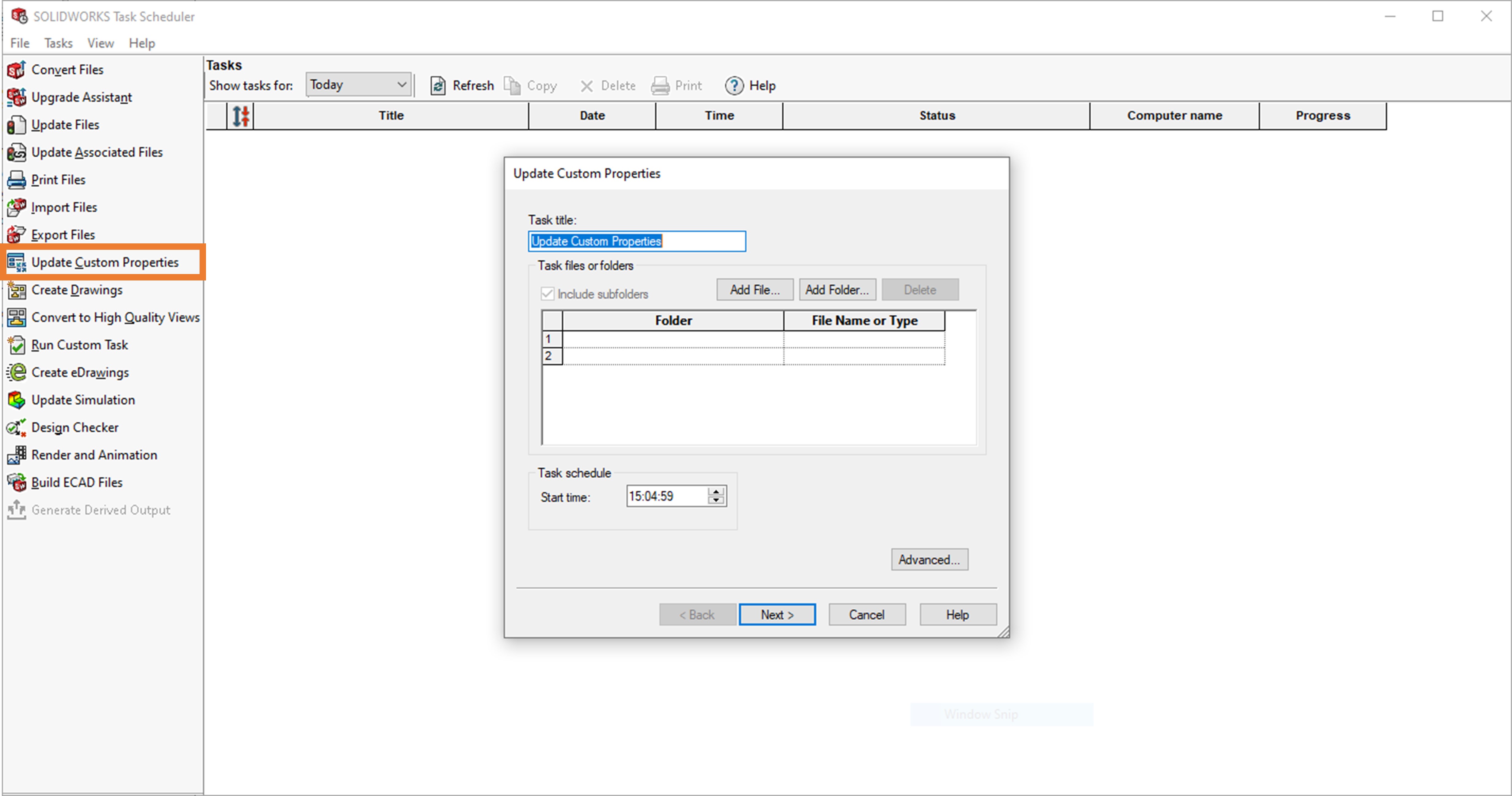Open Render and Animation task

[94, 454]
